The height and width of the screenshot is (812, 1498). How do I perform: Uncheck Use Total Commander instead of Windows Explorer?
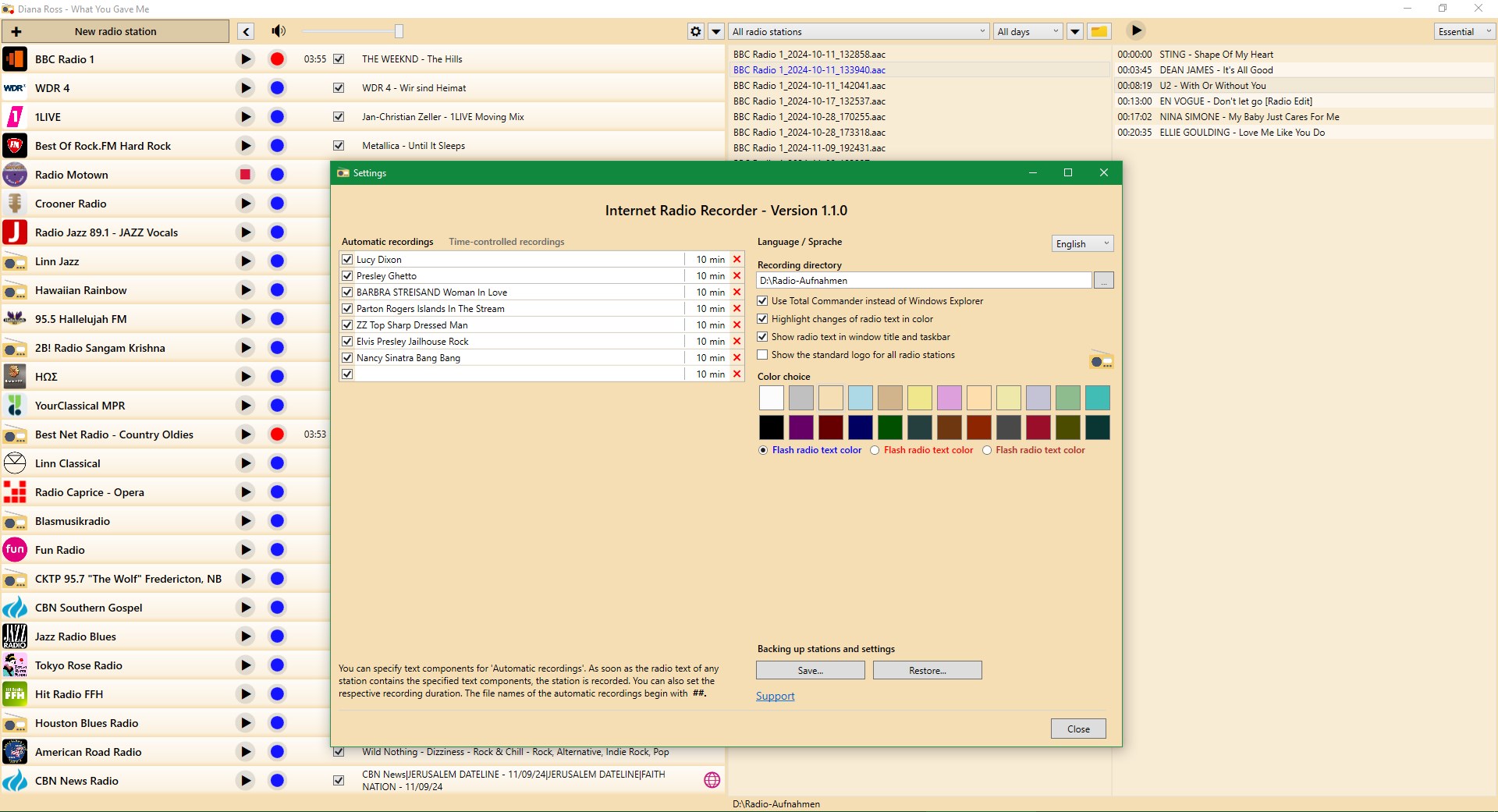[763, 301]
